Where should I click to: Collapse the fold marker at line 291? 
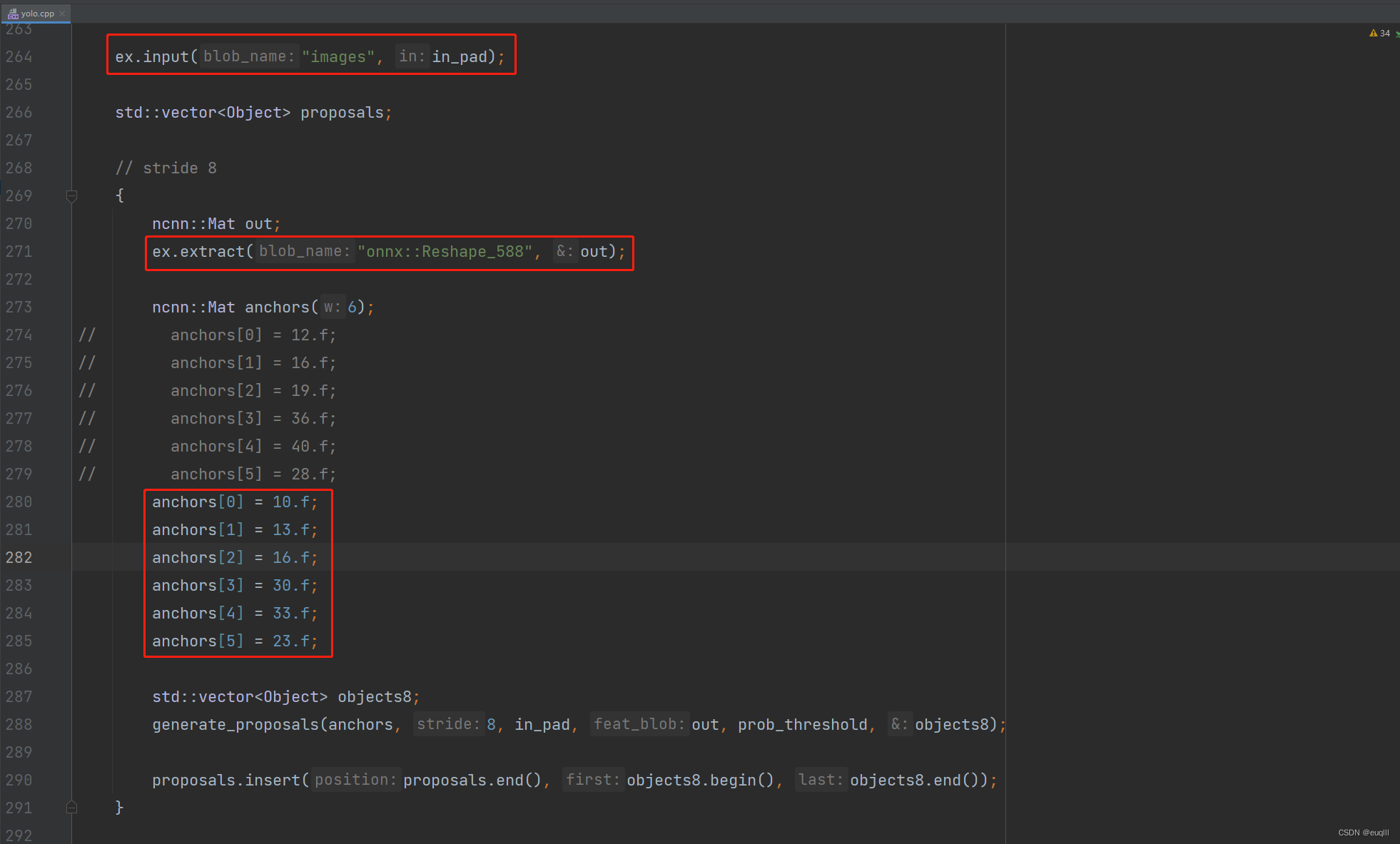click(71, 808)
